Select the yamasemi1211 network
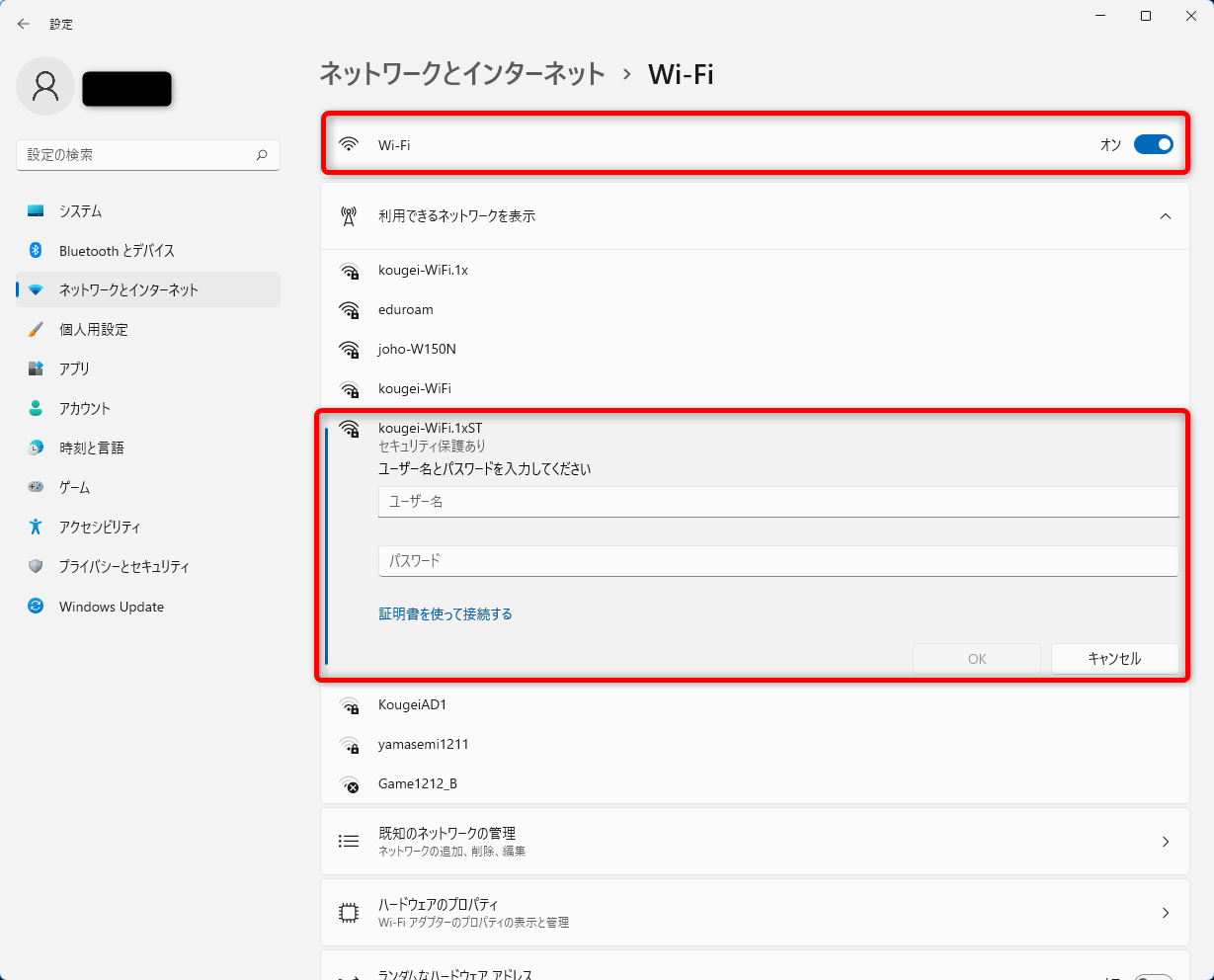The image size is (1214, 980). click(755, 745)
